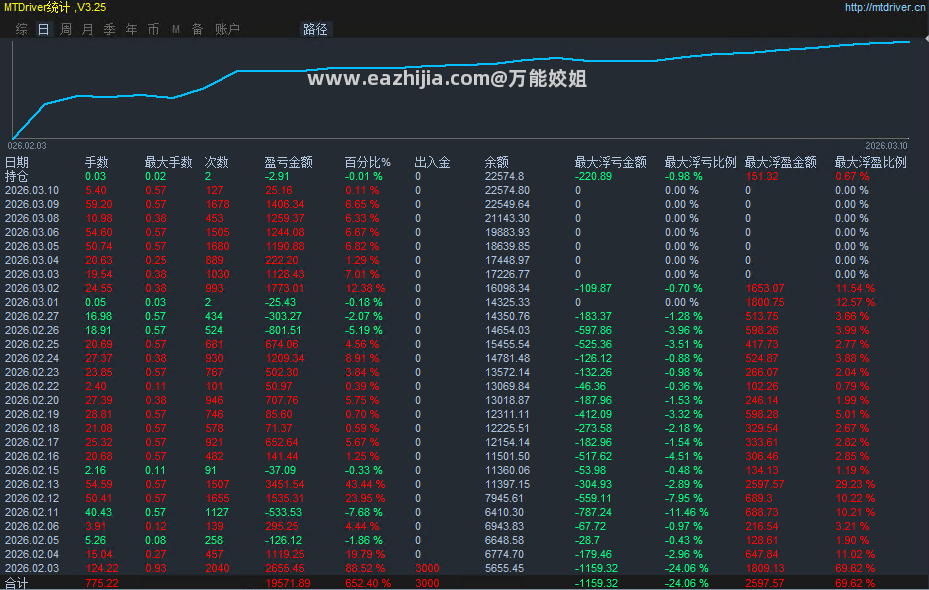Click profit value 3451.54

click(x=285, y=485)
